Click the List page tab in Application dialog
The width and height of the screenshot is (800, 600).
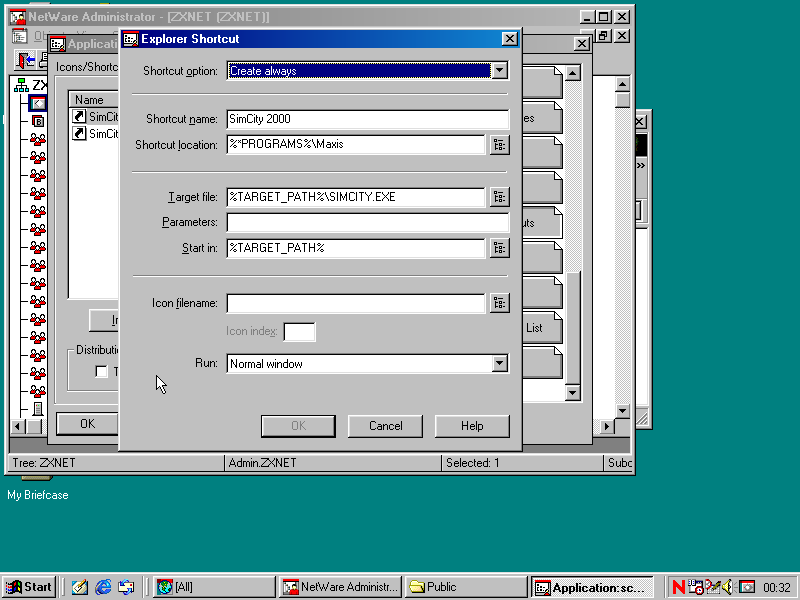point(542,328)
